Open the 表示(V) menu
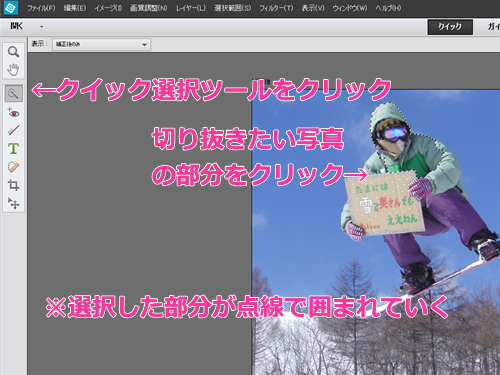 (x=313, y=8)
